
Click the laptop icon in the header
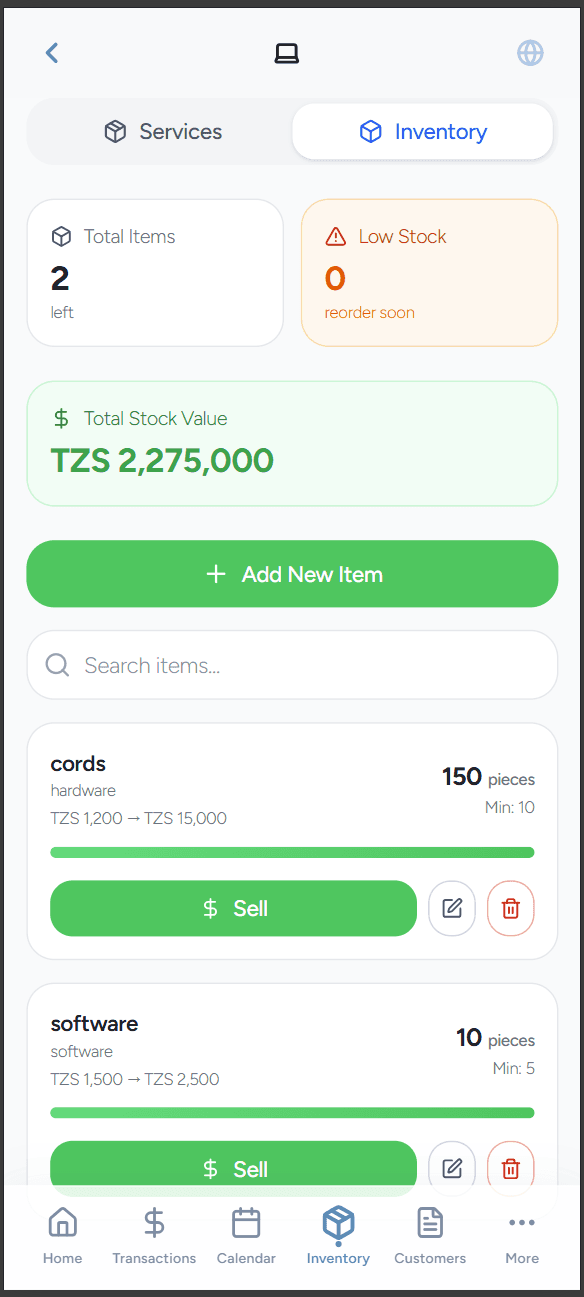tap(286, 53)
